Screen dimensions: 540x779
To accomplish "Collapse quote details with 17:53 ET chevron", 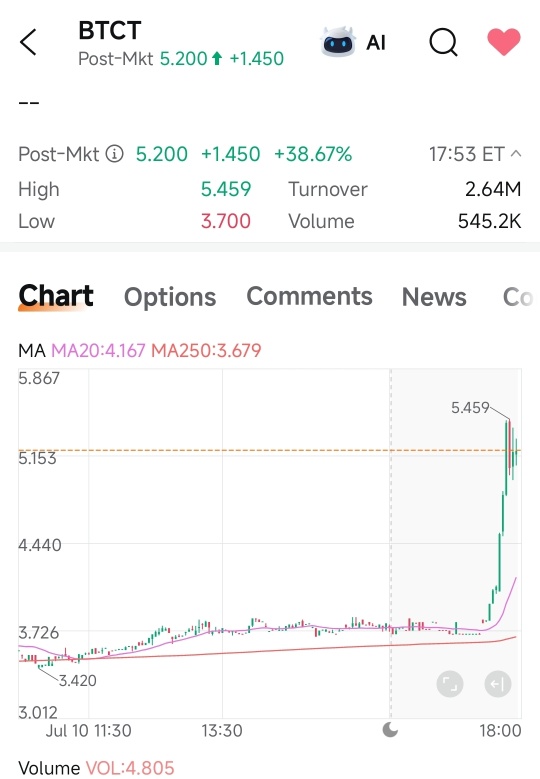I will tap(516, 154).
